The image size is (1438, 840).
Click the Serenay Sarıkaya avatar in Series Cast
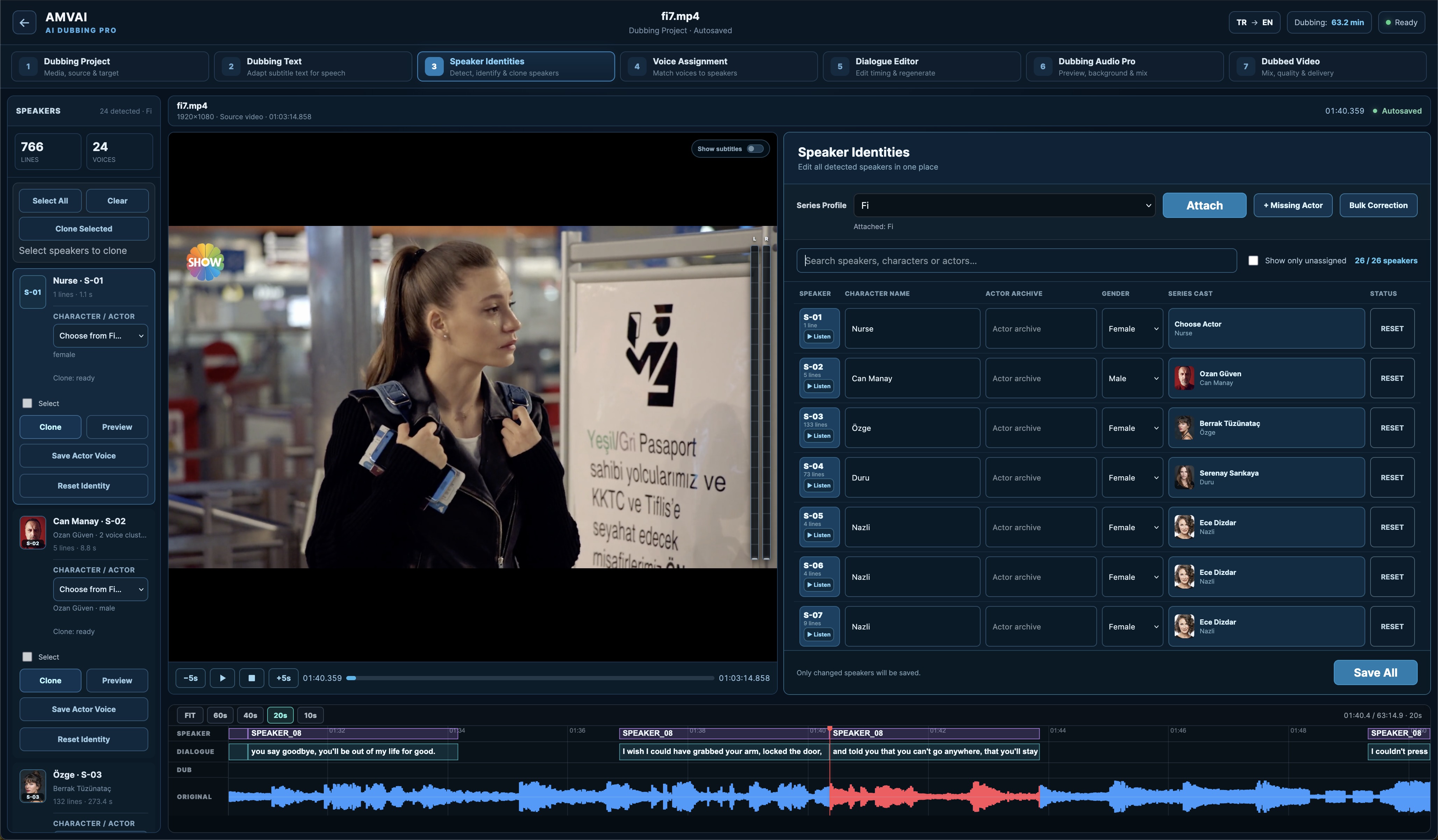[x=1184, y=478]
